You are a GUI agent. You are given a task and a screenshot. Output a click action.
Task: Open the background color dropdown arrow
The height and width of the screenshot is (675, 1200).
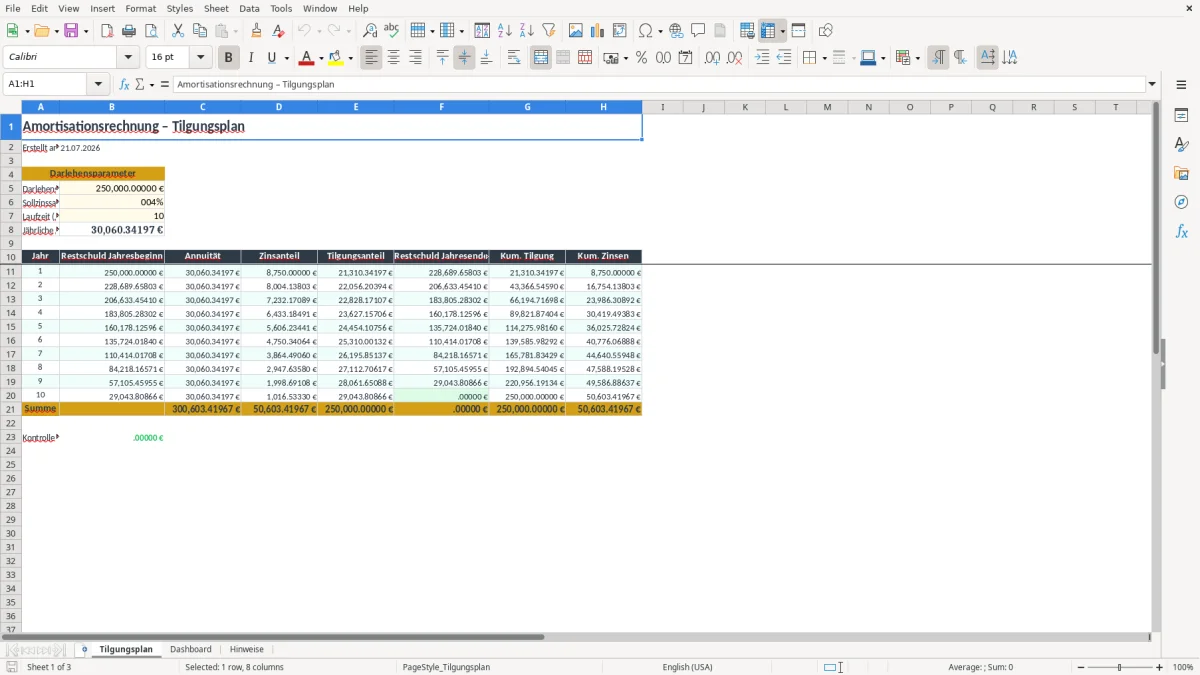point(351,58)
